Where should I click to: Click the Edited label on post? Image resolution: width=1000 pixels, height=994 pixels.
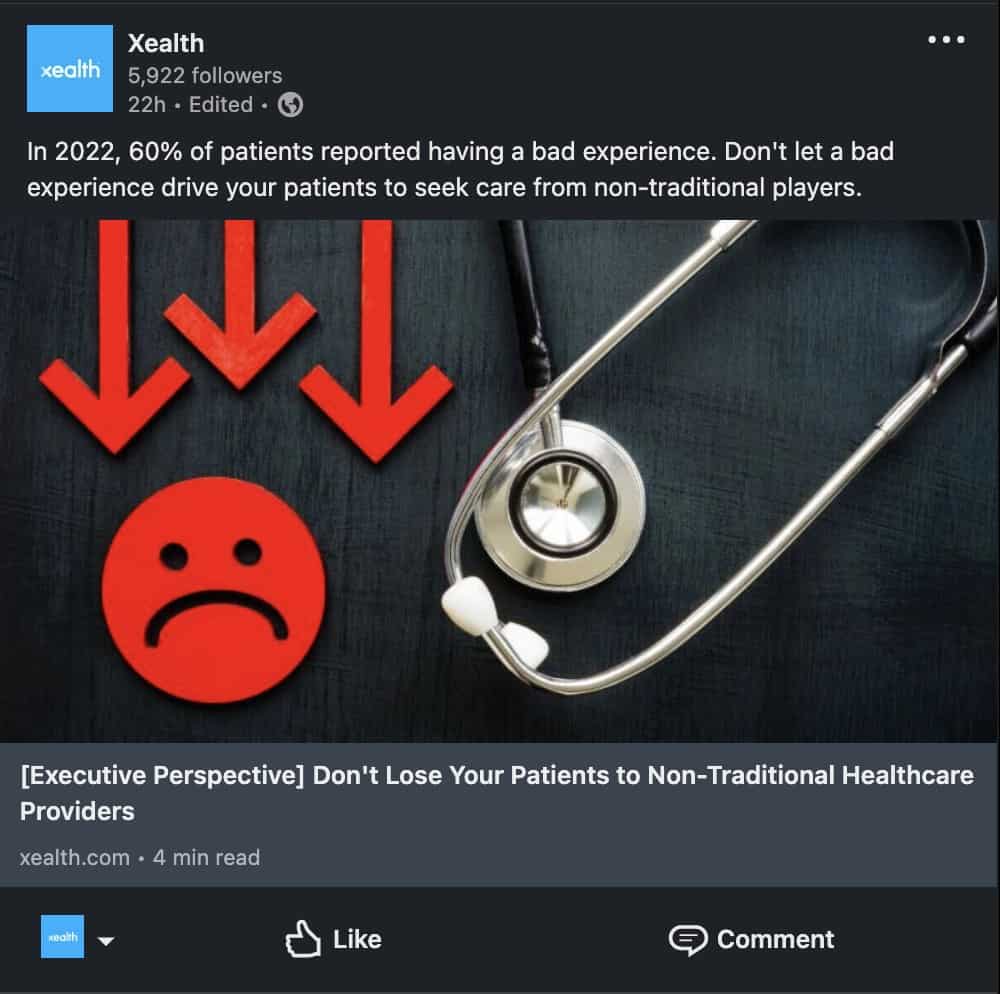(221, 105)
